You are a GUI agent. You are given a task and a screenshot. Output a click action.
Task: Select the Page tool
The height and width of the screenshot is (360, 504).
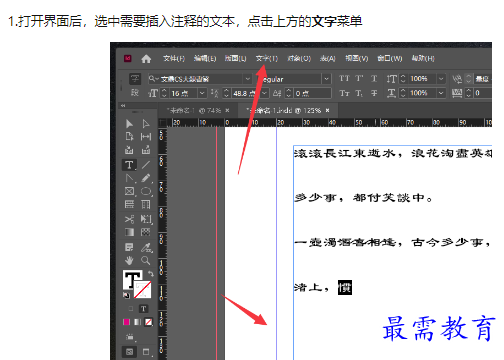[x=129, y=137]
